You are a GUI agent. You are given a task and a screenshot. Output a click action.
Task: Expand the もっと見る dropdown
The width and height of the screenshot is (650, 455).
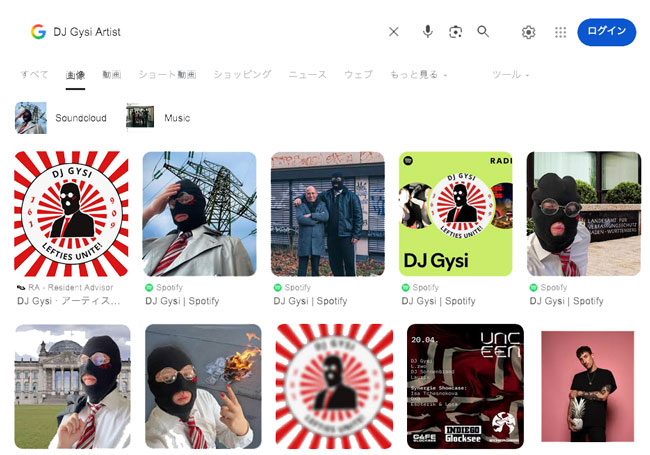[x=418, y=75]
